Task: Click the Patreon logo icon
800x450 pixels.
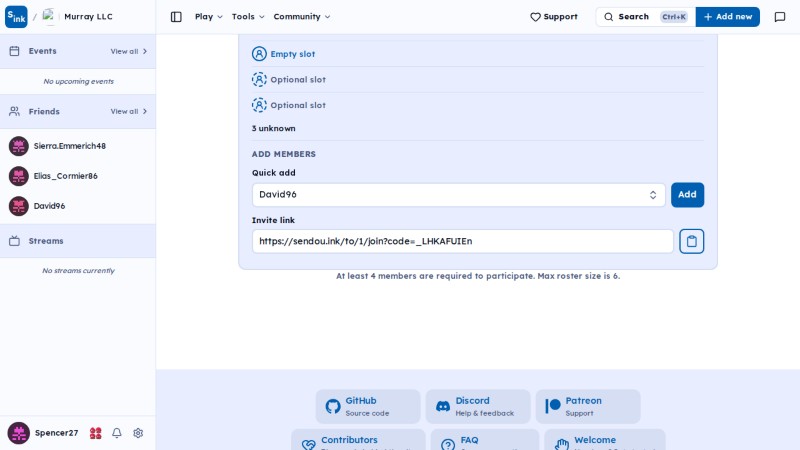Action: 553,407
